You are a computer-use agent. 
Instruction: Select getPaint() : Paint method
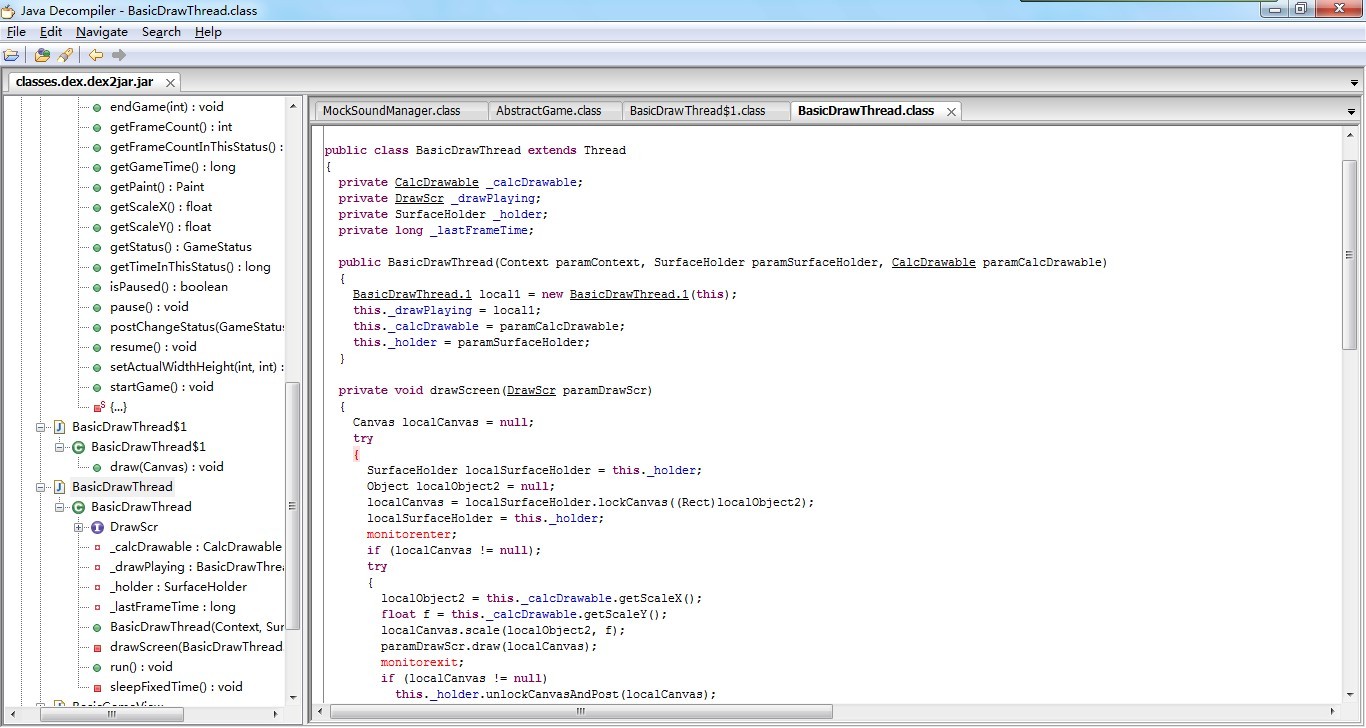tap(156, 187)
